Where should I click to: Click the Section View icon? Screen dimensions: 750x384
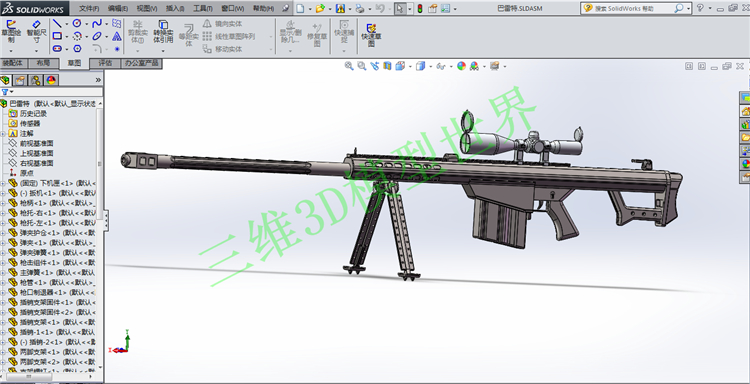pos(387,66)
